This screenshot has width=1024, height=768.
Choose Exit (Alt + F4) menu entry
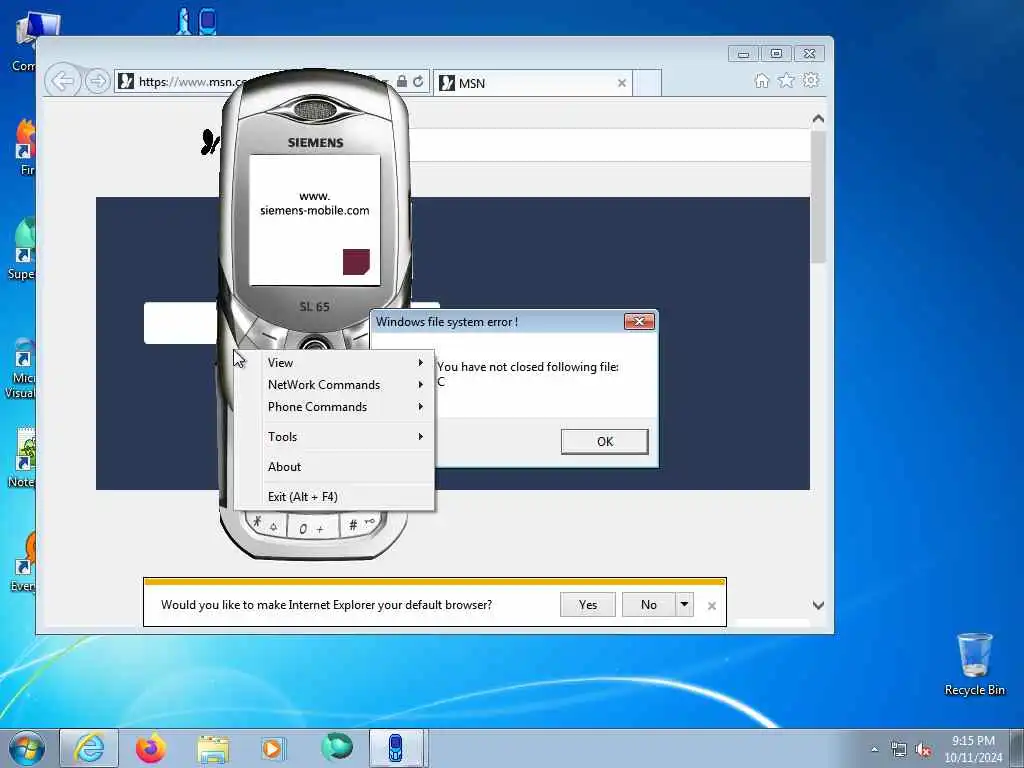pyautogui.click(x=334, y=496)
